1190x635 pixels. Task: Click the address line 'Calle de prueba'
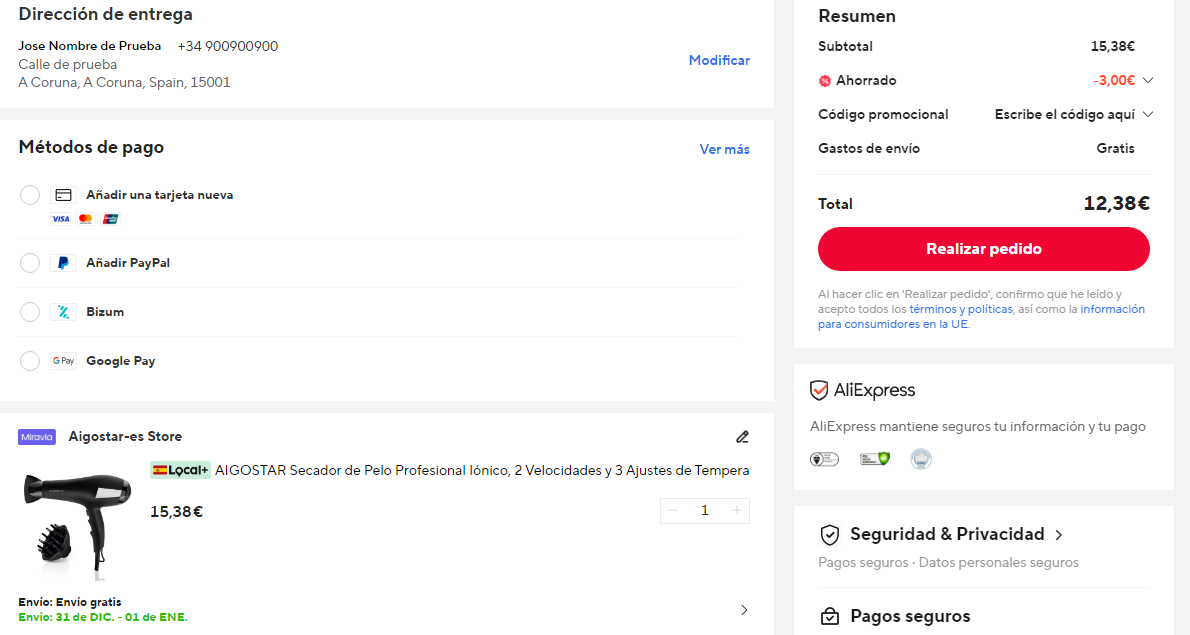tap(68, 64)
